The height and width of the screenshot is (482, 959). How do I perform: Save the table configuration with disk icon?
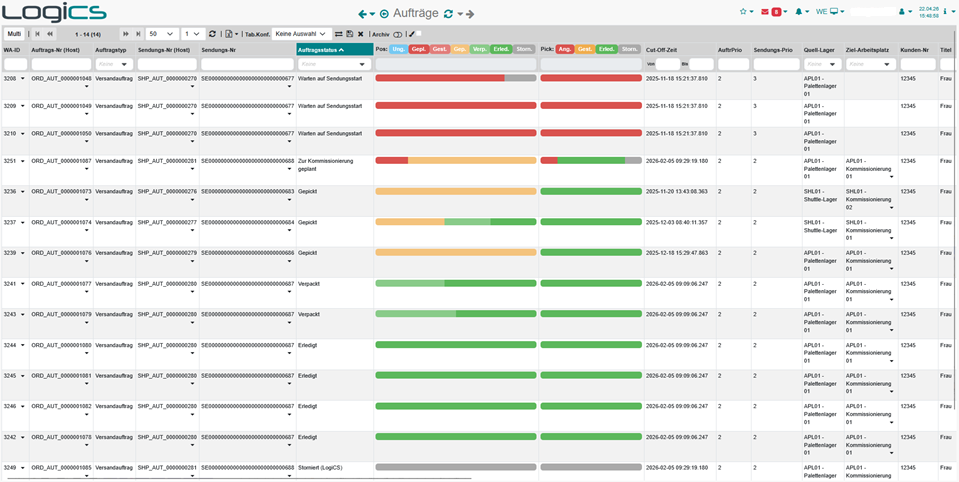pyautogui.click(x=349, y=34)
